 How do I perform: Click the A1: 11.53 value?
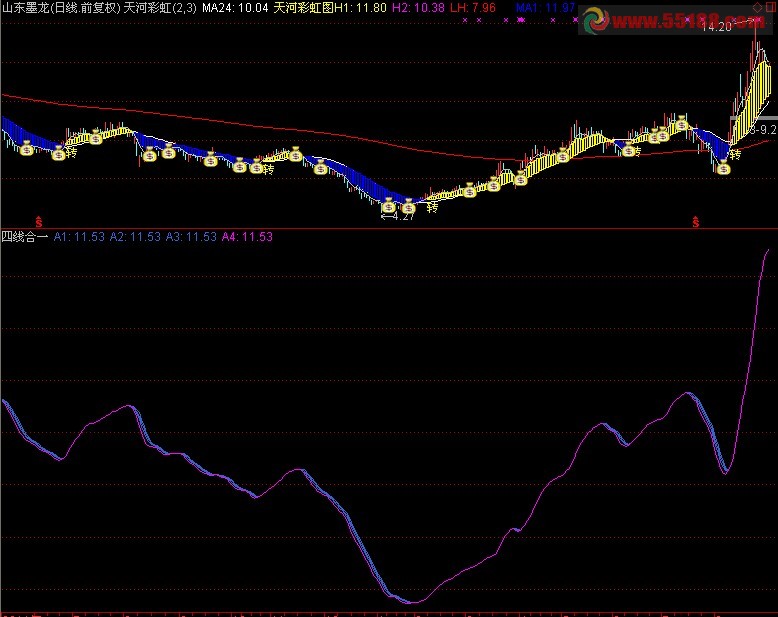tap(79, 237)
